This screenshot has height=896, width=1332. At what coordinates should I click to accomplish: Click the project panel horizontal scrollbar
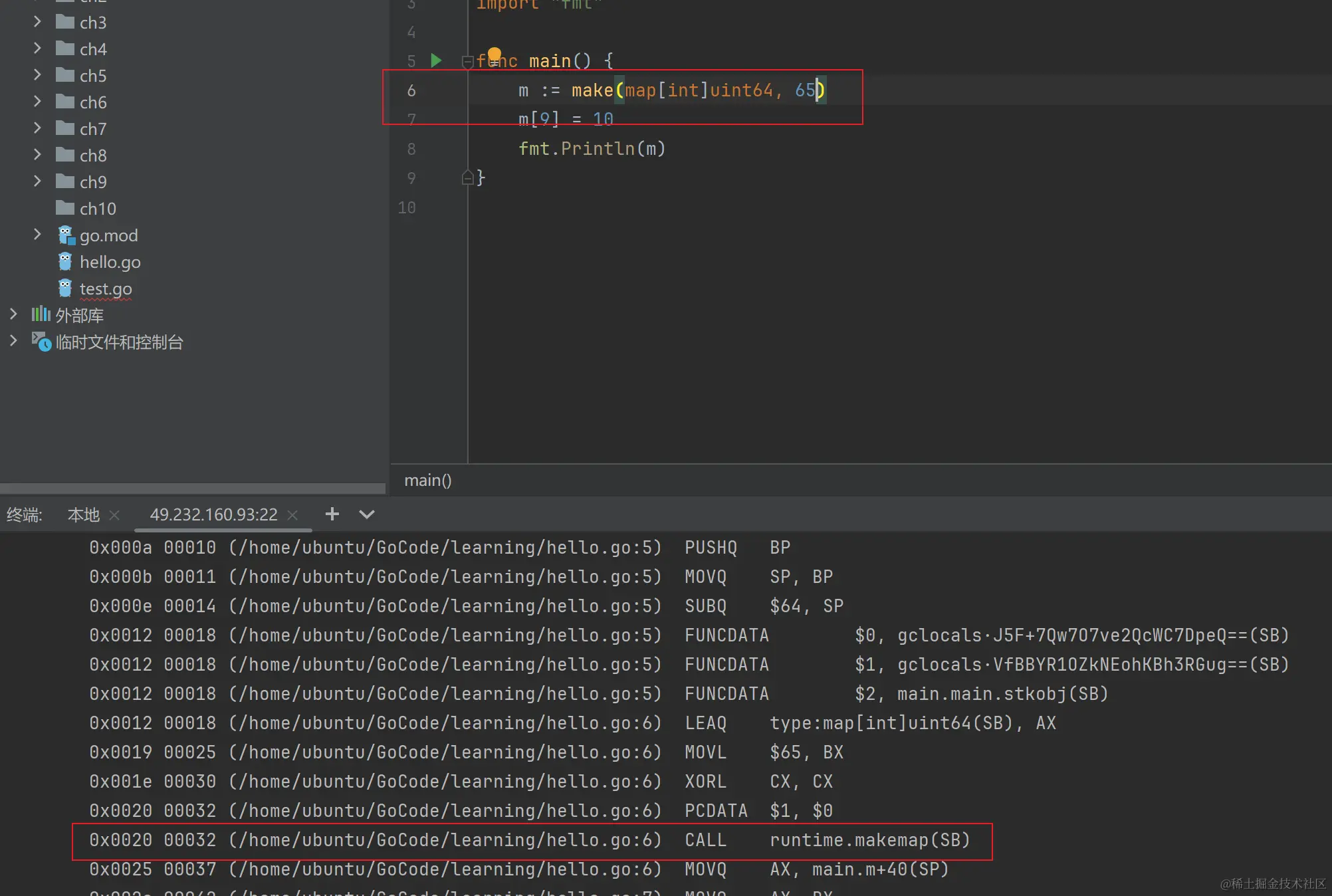193,489
